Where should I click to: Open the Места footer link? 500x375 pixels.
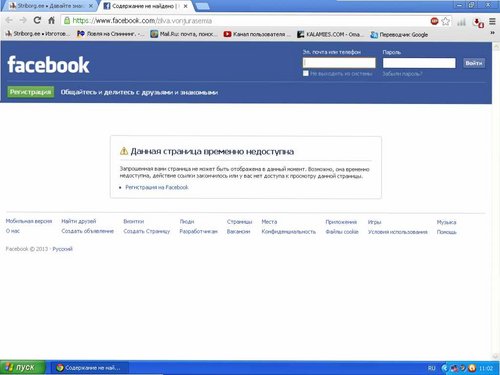pyautogui.click(x=269, y=222)
